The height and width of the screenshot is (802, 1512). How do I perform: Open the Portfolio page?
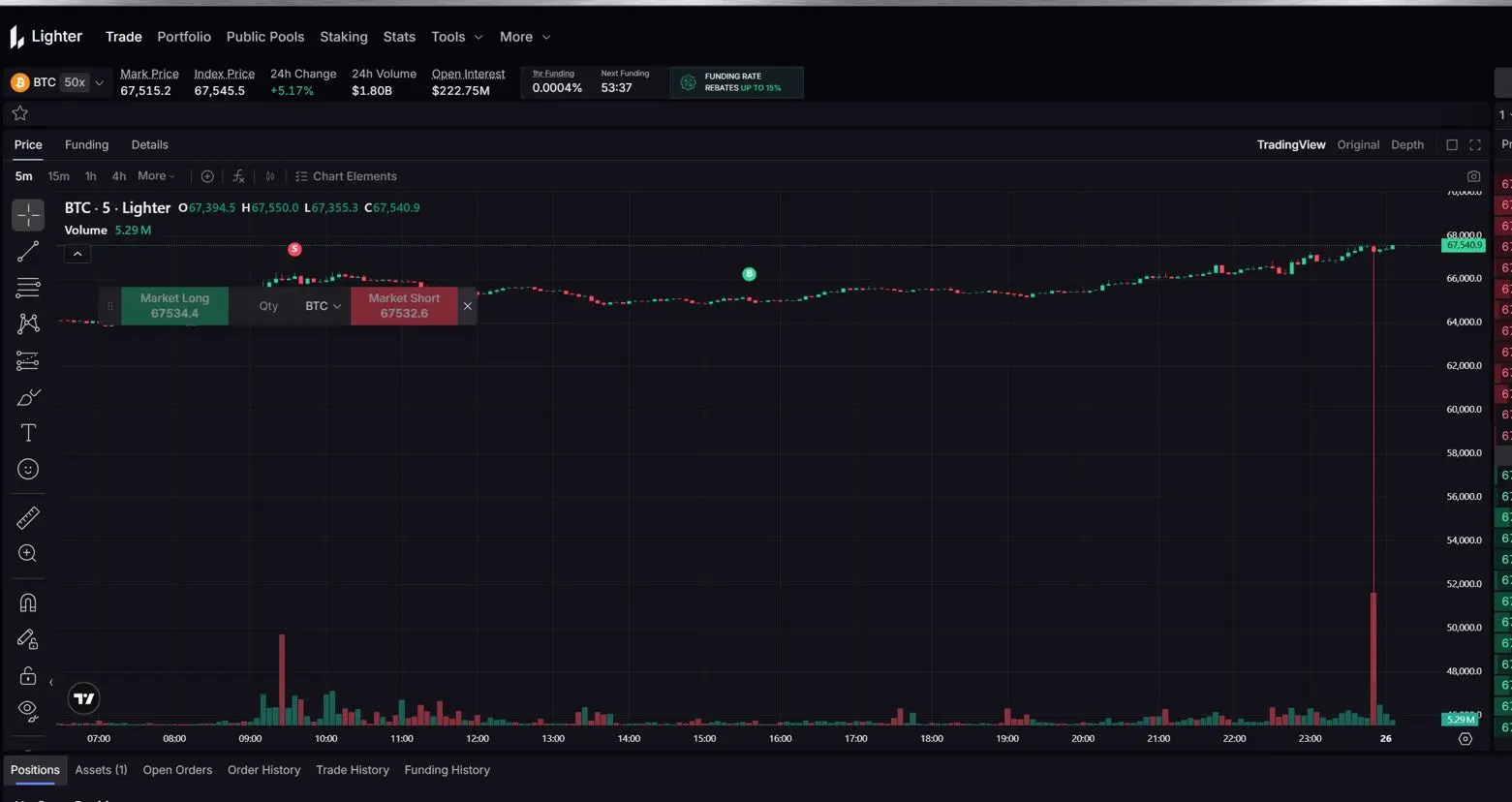point(184,37)
